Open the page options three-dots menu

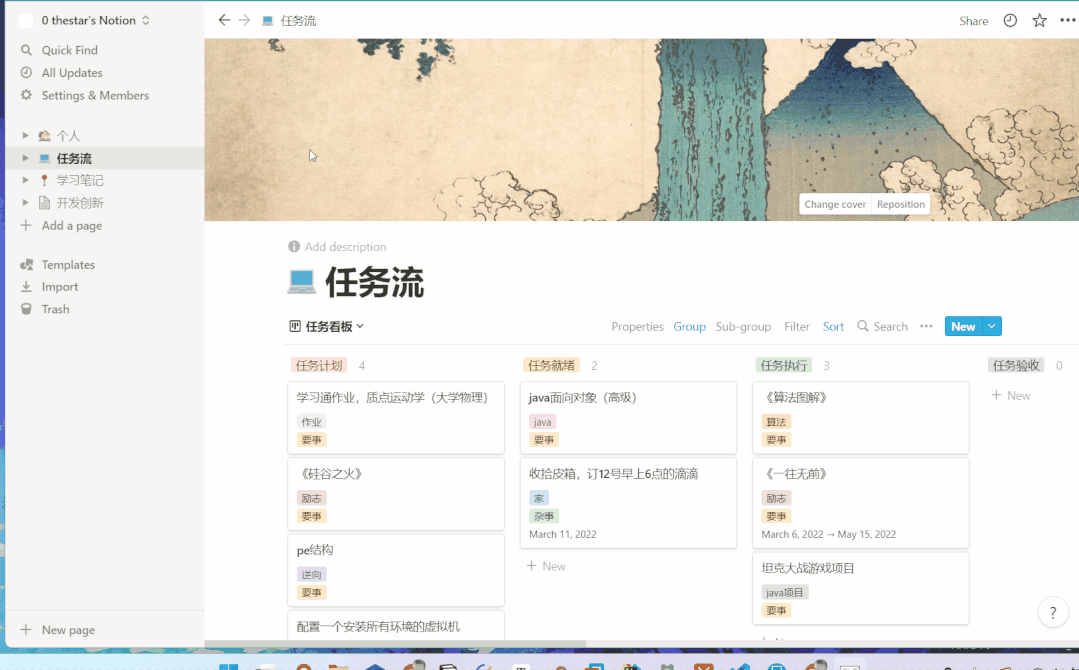tap(1067, 21)
